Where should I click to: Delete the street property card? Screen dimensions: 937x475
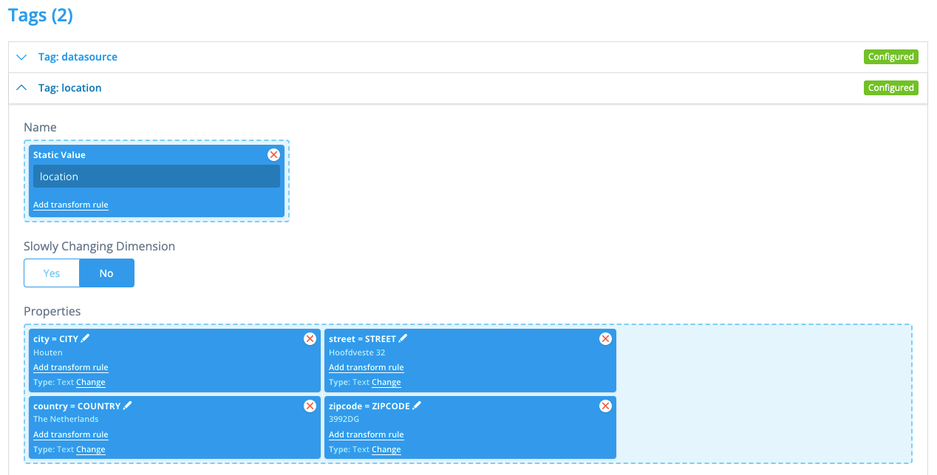(605, 339)
